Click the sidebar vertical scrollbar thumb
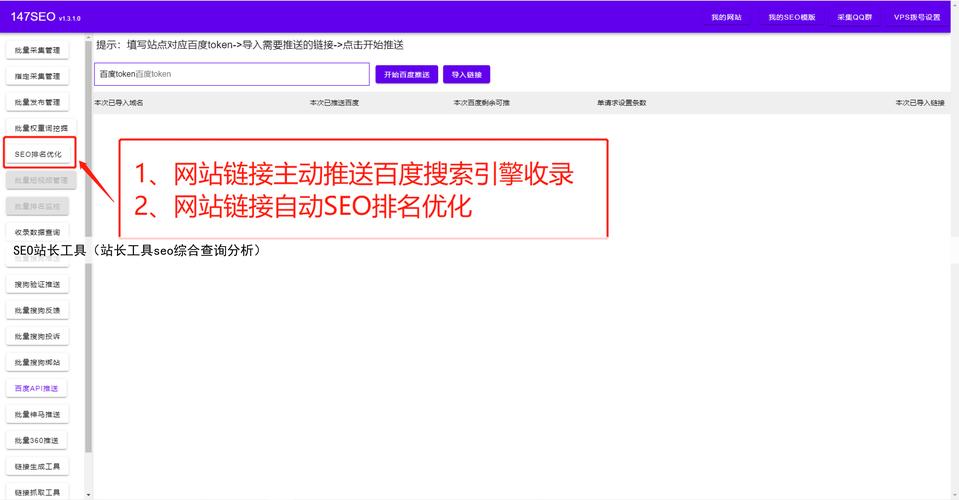Viewport: 959px width, 500px height. coord(89,248)
